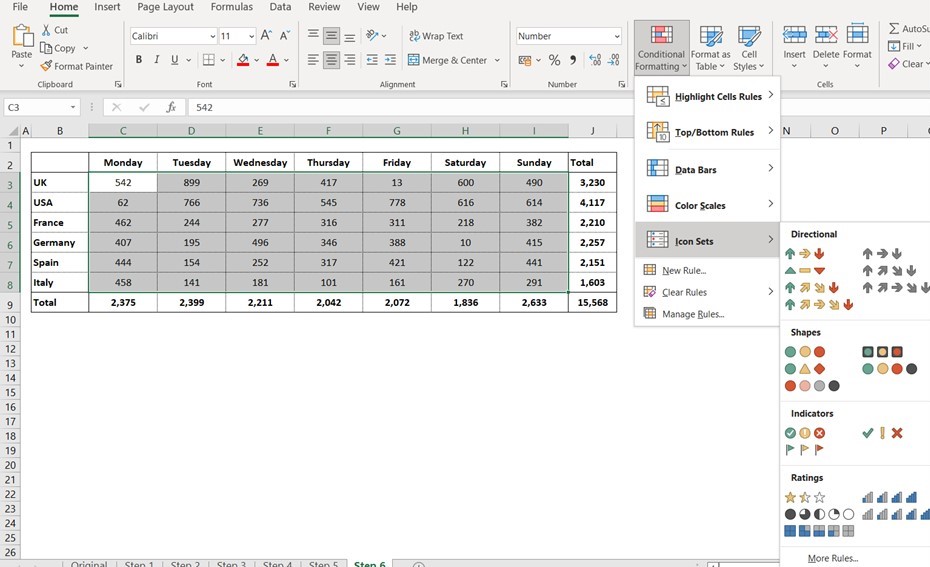This screenshot has height=567, width=930.
Task: Select three-arrow colored directional icon set
Action: pyautogui.click(x=804, y=254)
